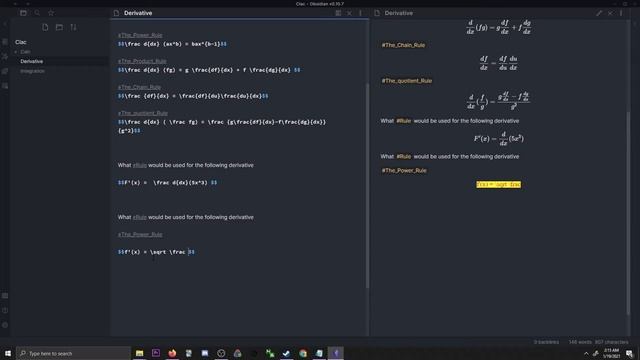Open the starred notes sidebar tab

[x=51, y=13]
